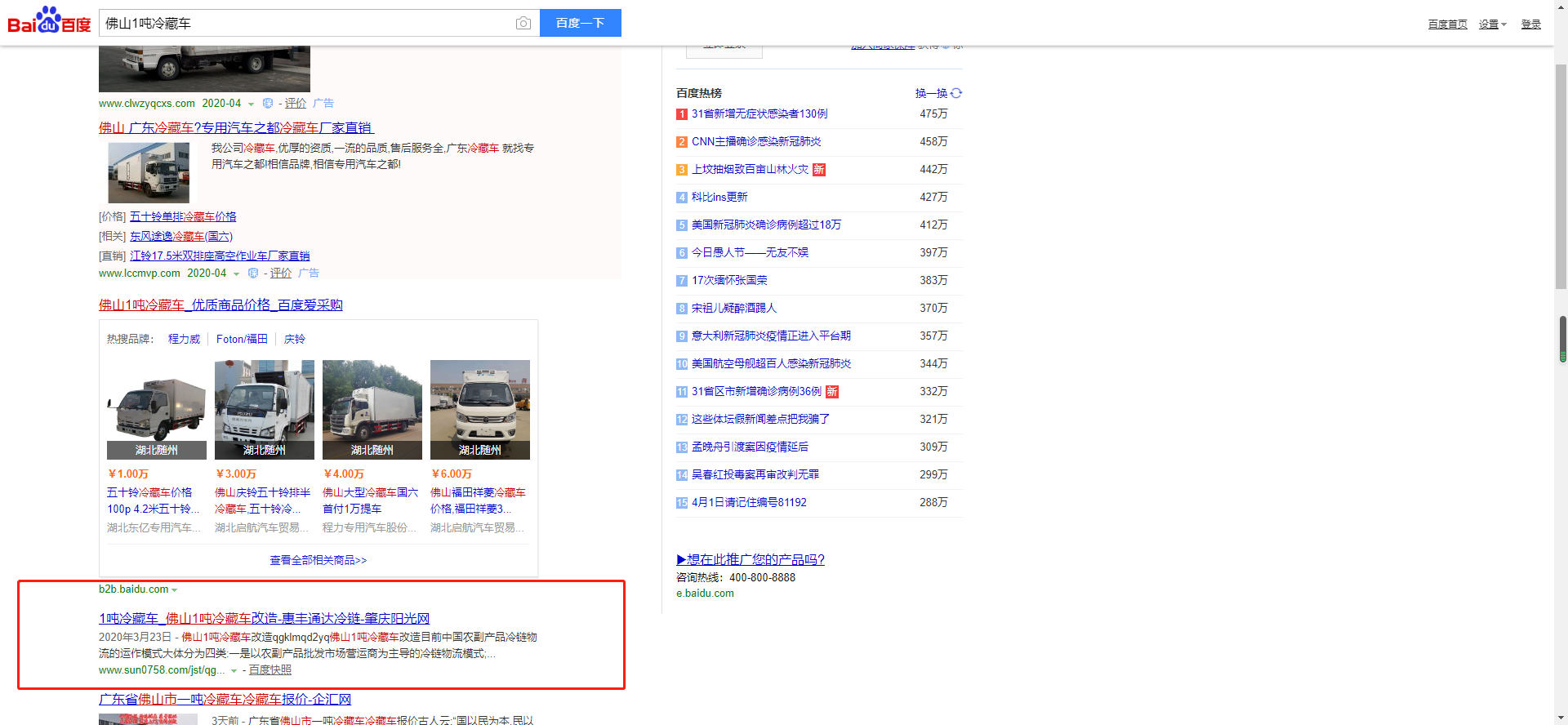The image size is (1568, 725).
Task: Click 查看全部相关商品>> link
Action: pos(318,560)
